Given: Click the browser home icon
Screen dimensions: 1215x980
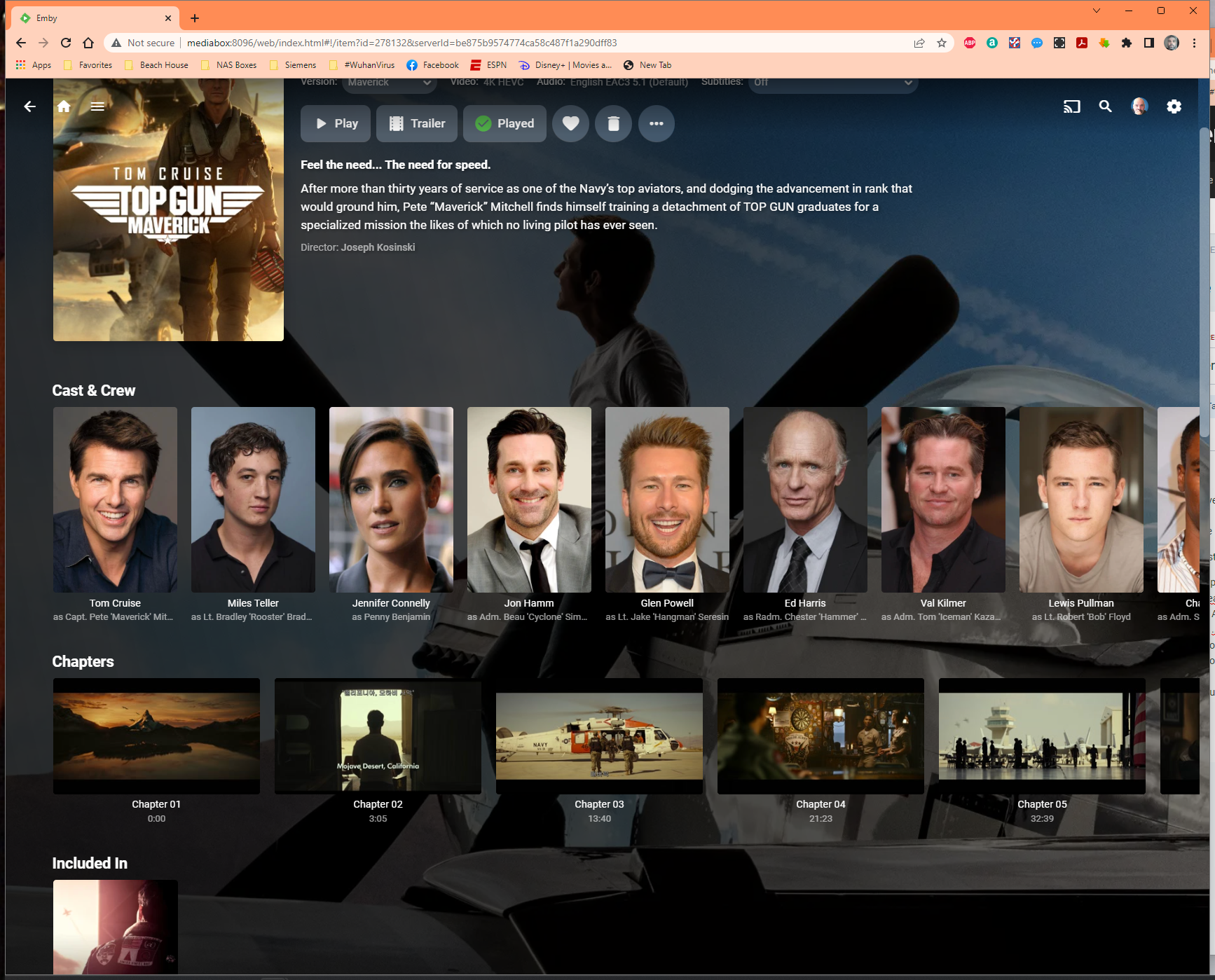Looking at the screenshot, I should (88, 43).
